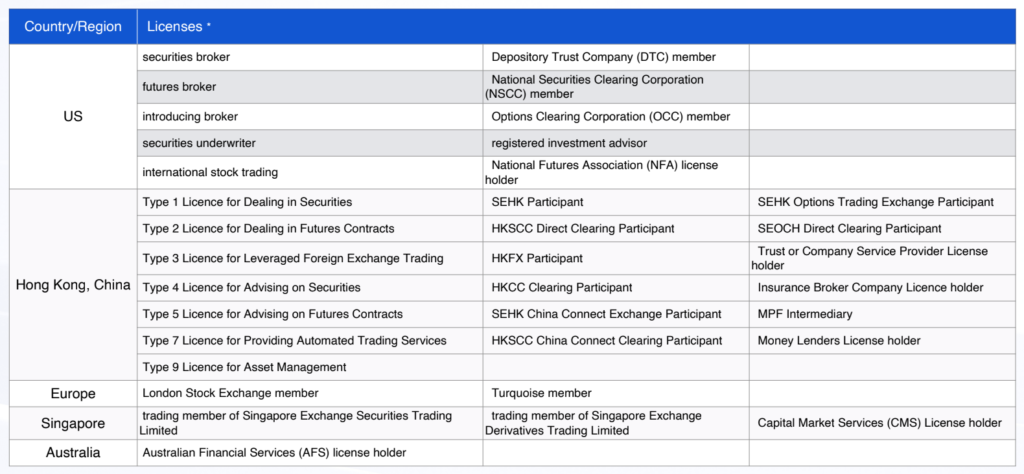Click the SEHK Participant cell

click(616, 202)
